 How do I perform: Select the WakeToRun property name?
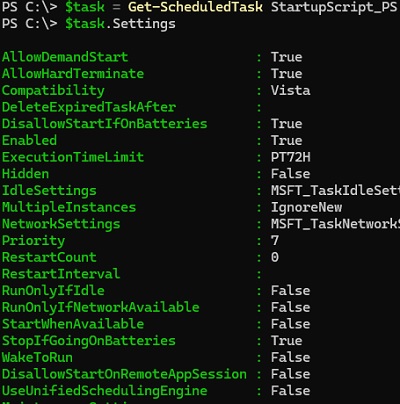coord(37,357)
